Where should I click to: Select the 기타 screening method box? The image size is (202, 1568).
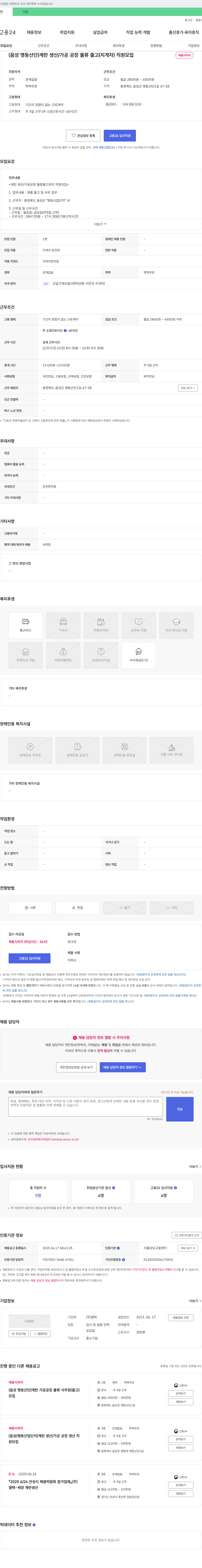[171, 908]
